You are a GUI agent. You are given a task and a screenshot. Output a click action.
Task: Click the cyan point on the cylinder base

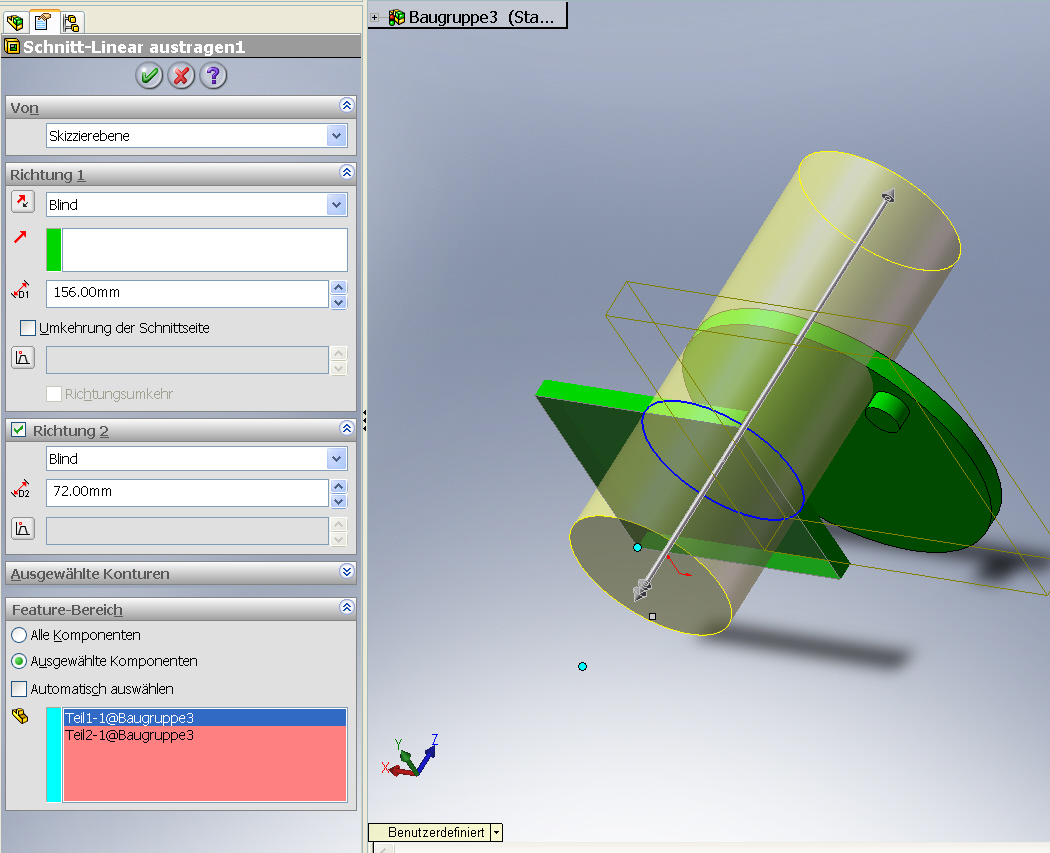638,547
